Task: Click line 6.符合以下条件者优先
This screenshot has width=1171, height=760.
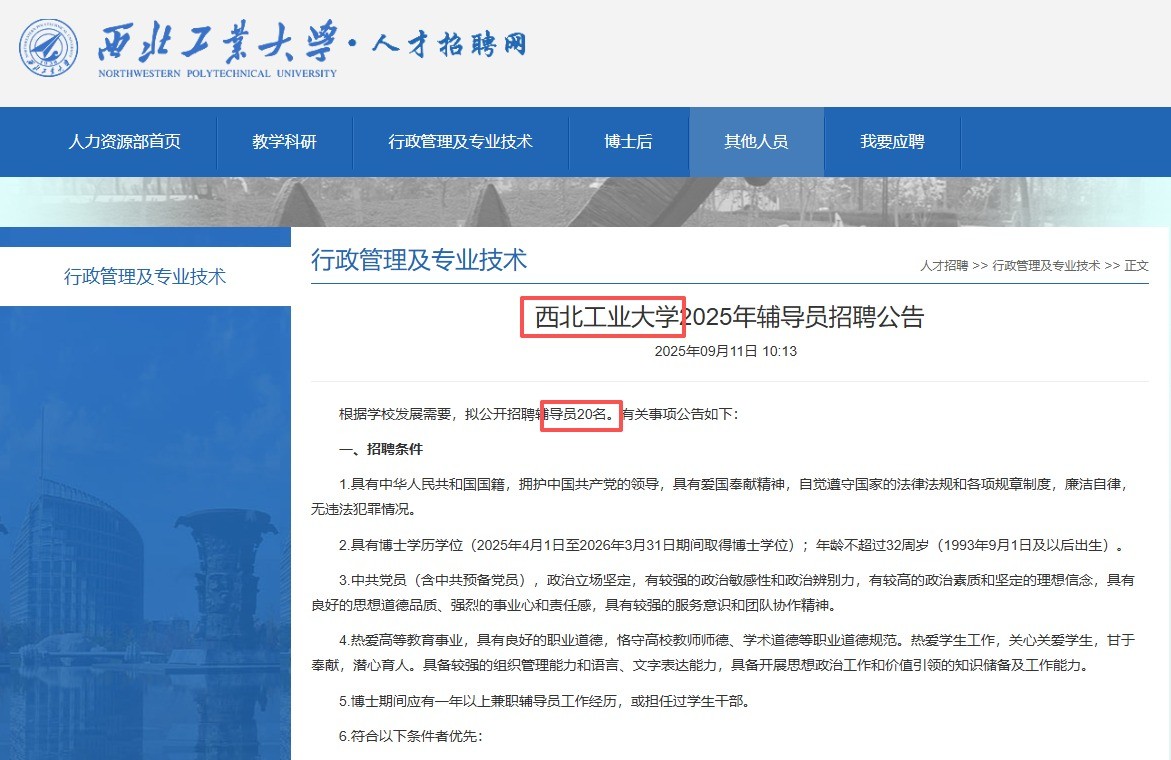Action: point(411,736)
